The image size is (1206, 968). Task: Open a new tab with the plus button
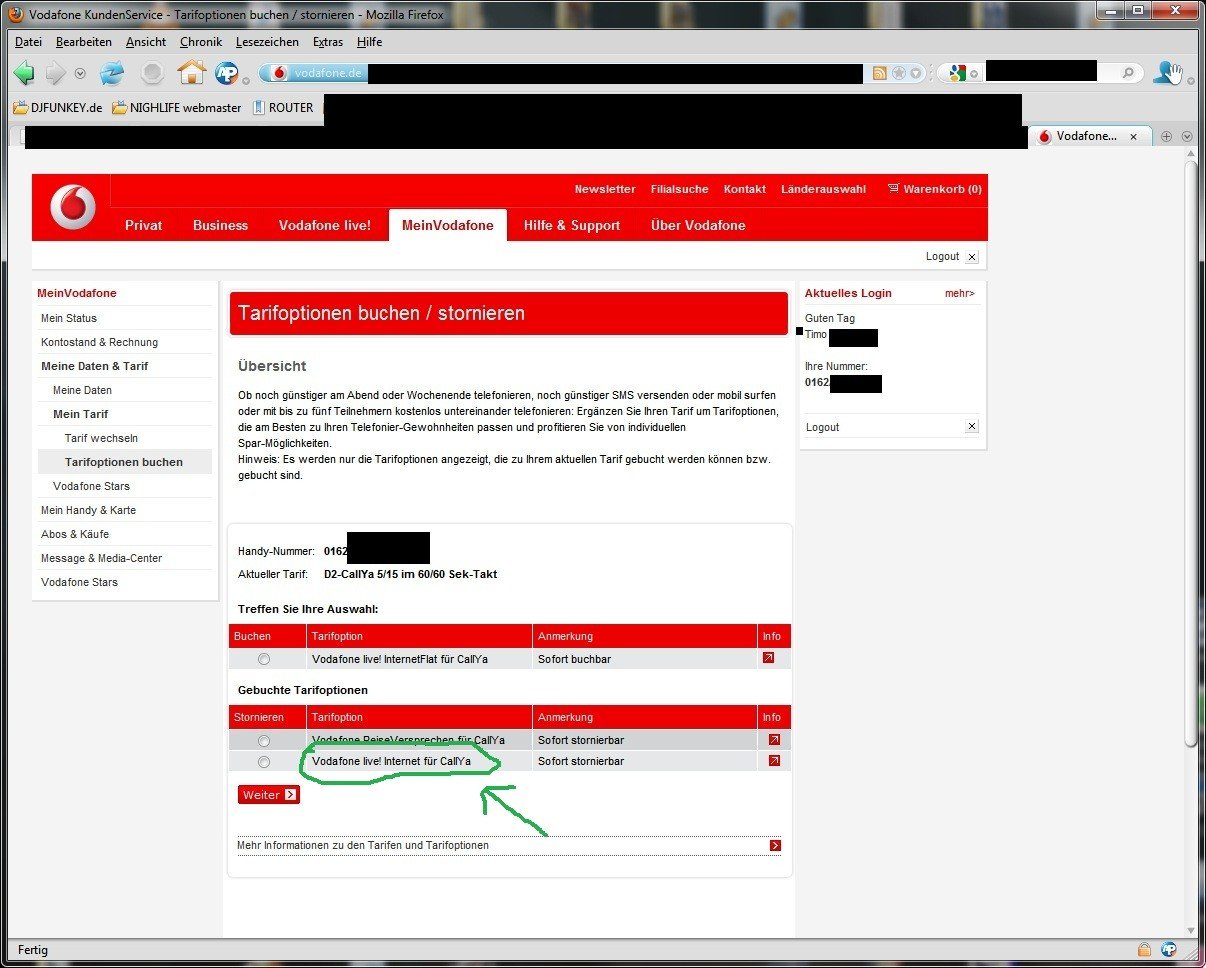1166,137
